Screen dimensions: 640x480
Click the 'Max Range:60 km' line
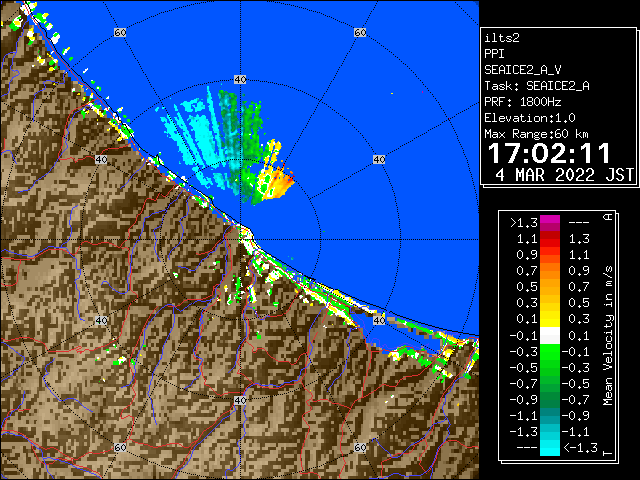click(x=536, y=134)
